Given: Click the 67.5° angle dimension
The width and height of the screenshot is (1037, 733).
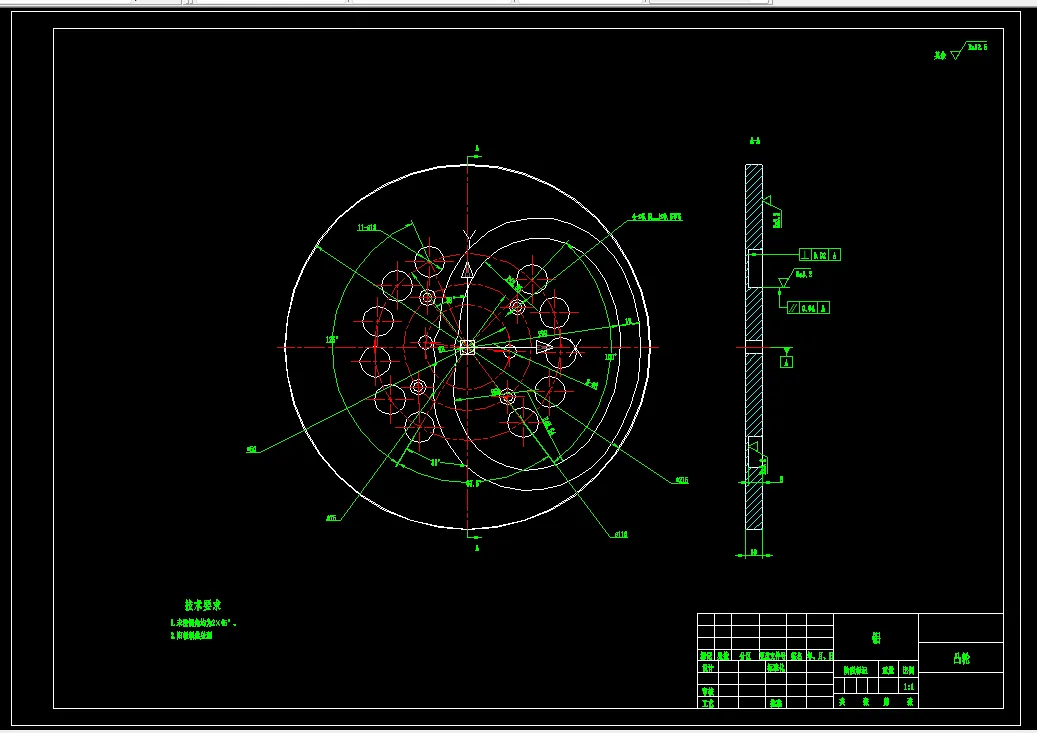Looking at the screenshot, I should pos(474,484).
